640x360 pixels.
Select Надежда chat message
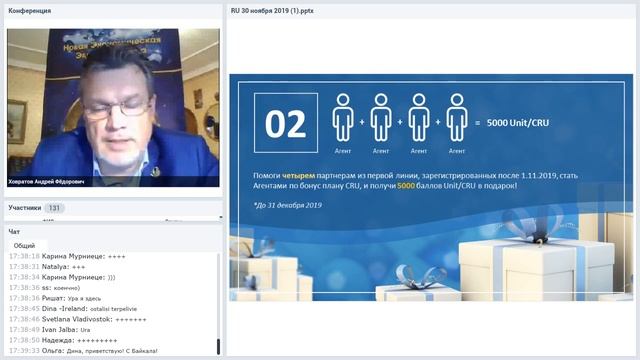point(63,340)
